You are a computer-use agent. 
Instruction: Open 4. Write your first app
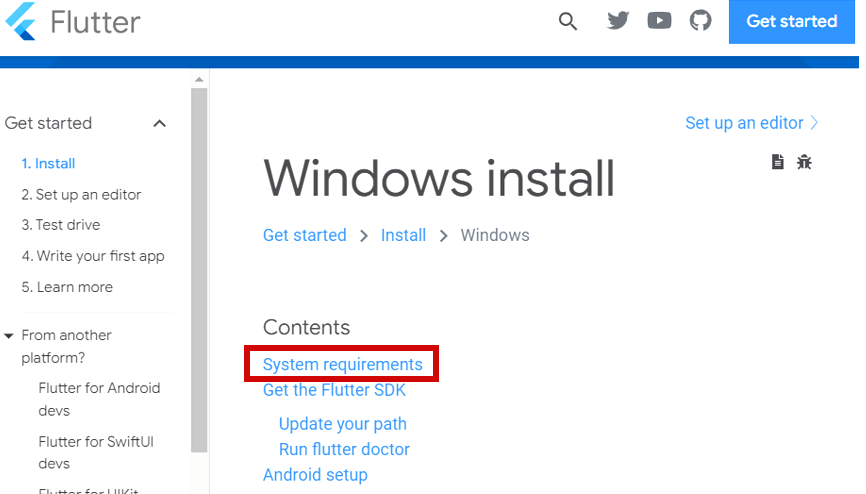pyautogui.click(x=93, y=256)
